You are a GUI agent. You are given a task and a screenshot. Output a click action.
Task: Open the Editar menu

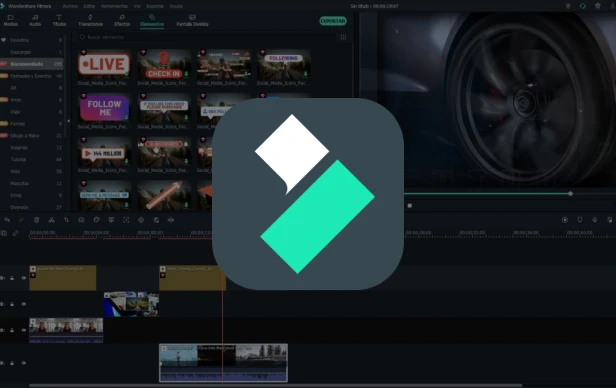89,6
